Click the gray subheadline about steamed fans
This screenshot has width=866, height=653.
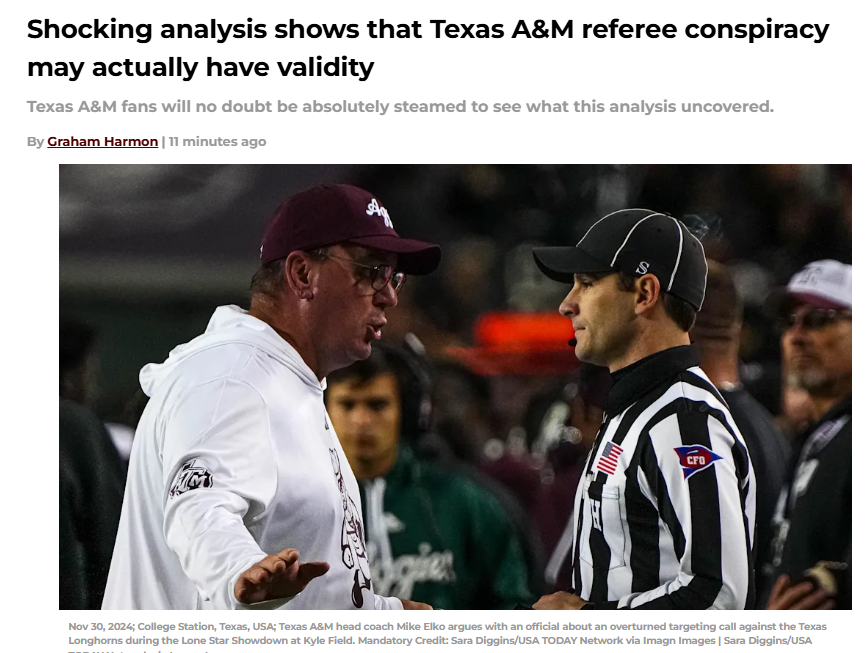400,106
